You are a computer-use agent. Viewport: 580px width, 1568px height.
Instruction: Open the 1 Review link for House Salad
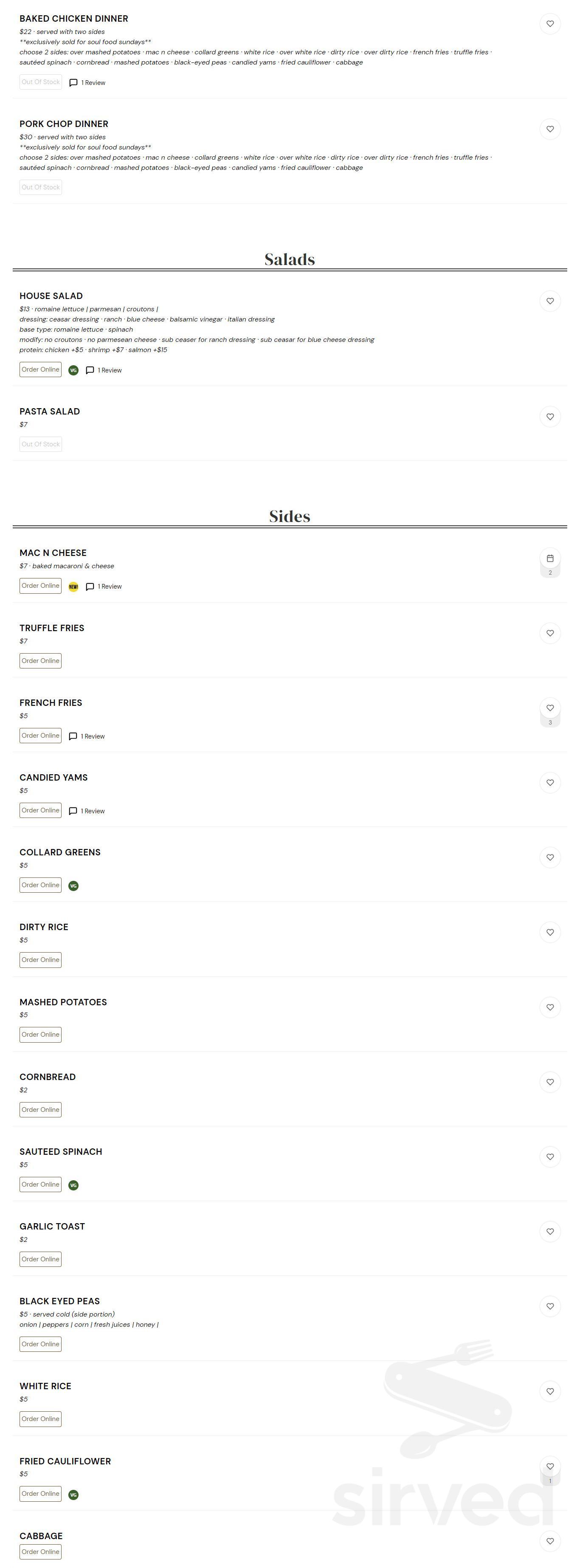pyautogui.click(x=104, y=370)
